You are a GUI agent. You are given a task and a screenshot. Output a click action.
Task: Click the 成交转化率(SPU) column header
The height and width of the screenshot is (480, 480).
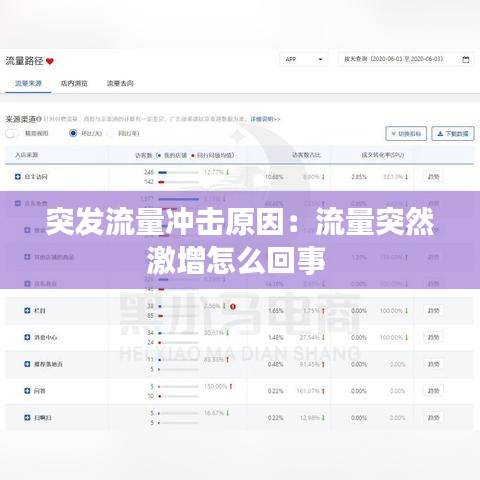coord(383,155)
